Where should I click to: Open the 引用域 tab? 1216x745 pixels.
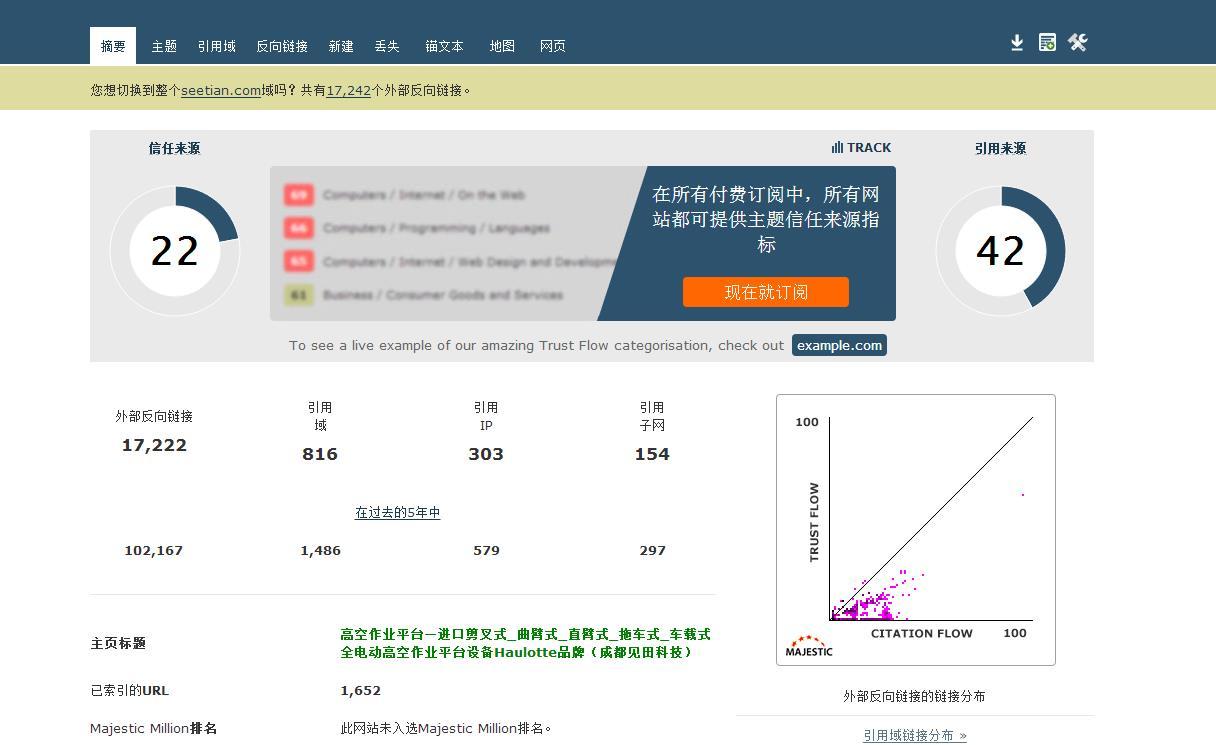tap(216, 46)
